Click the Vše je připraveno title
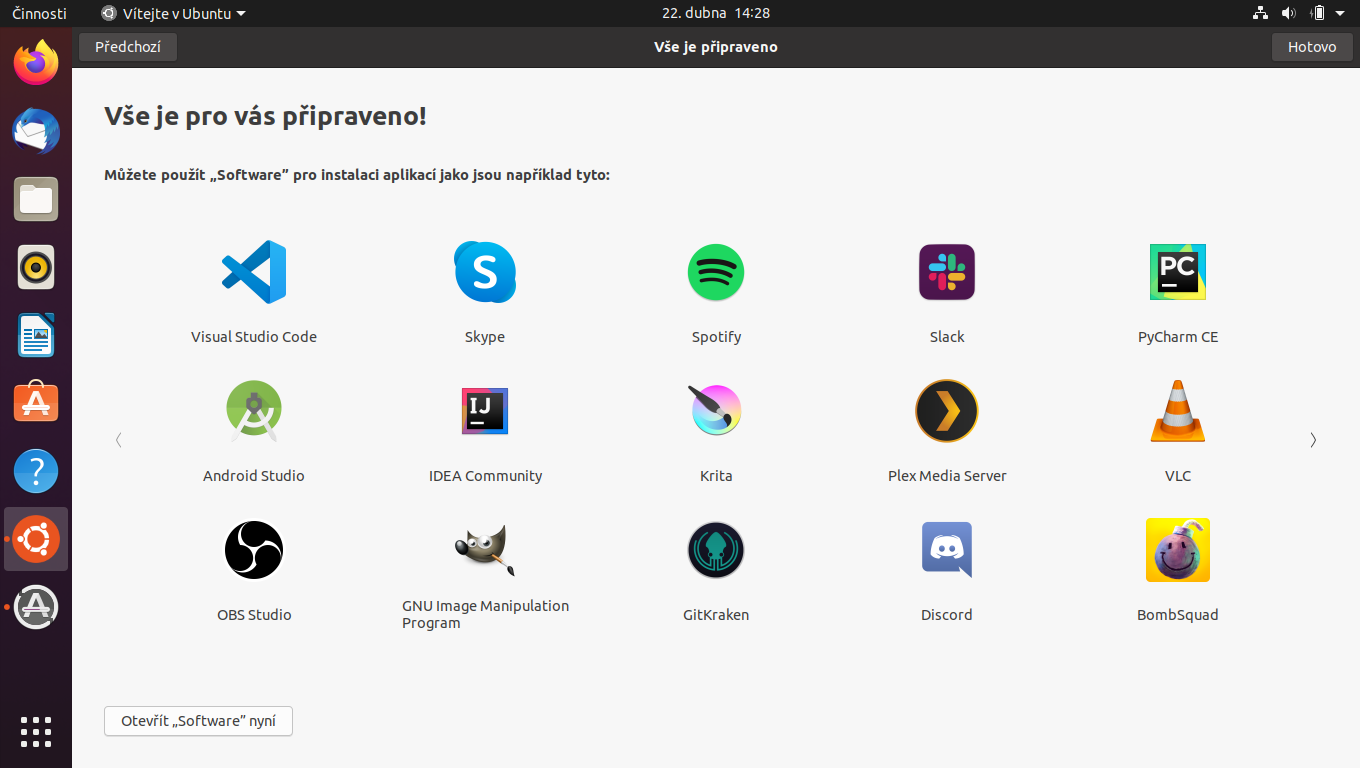 [716, 47]
